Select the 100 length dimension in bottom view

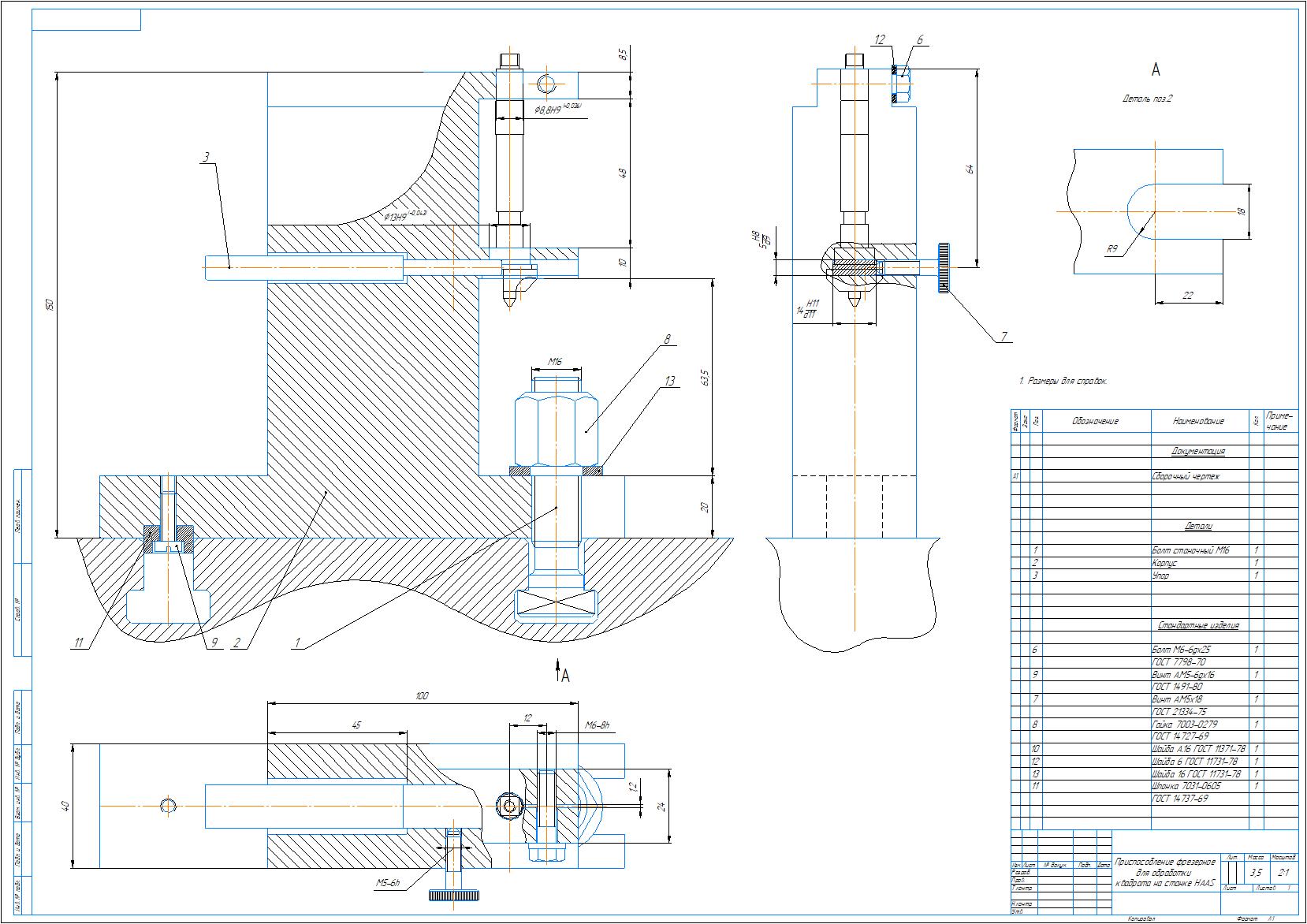(423, 695)
